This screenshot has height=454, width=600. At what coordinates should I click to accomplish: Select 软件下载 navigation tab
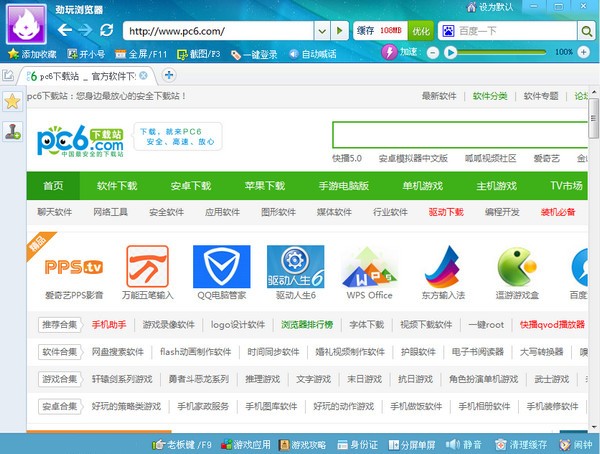[x=117, y=186]
